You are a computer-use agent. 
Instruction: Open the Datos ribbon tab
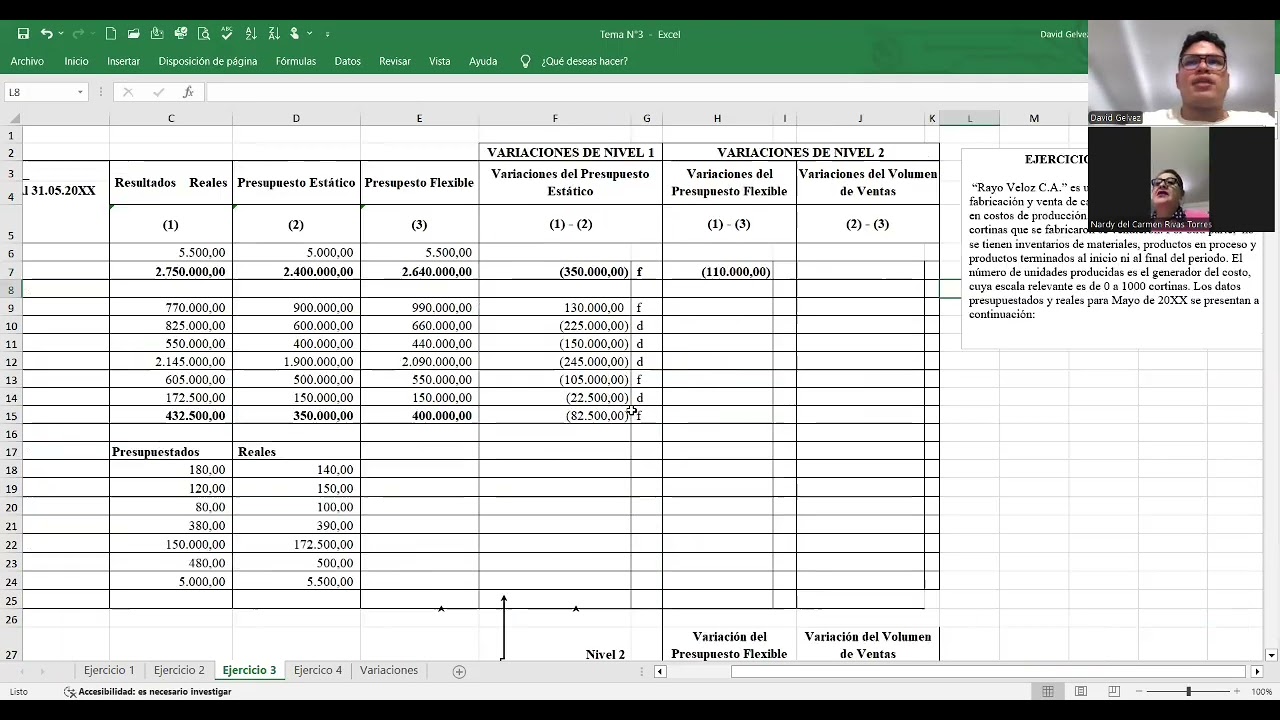tap(348, 61)
